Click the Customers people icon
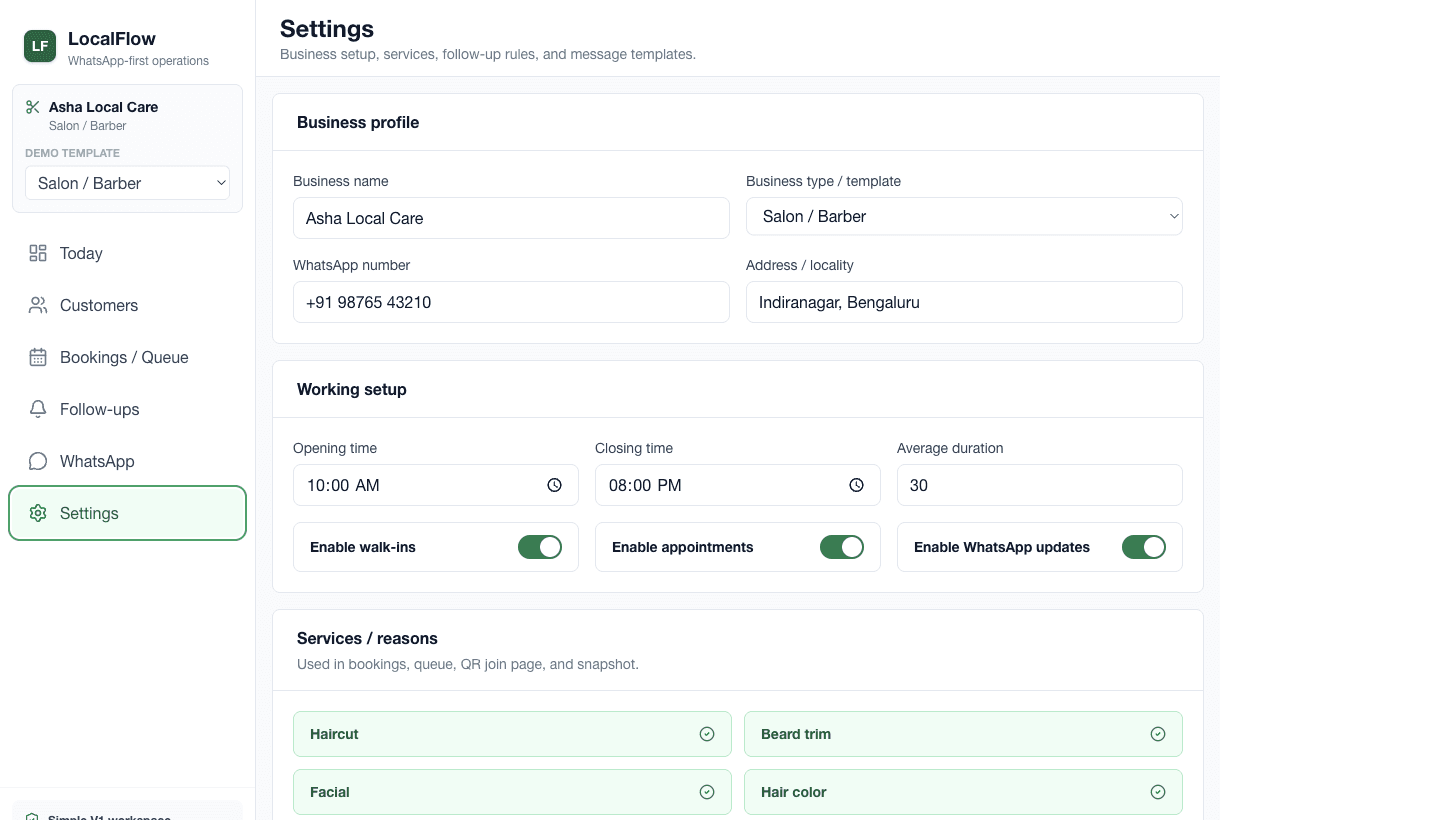The height and width of the screenshot is (820, 1440). [x=38, y=305]
